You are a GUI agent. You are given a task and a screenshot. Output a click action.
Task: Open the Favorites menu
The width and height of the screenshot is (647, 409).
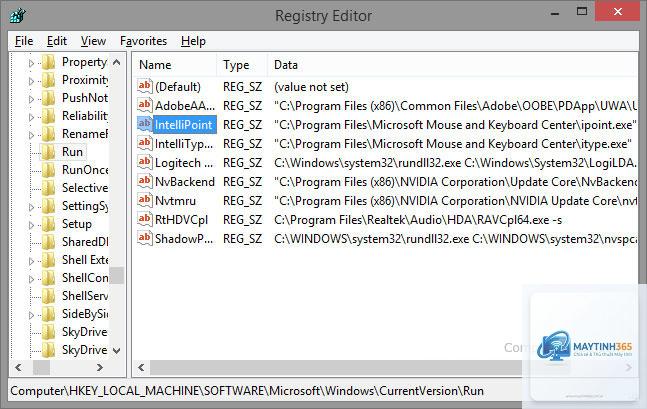coord(143,41)
